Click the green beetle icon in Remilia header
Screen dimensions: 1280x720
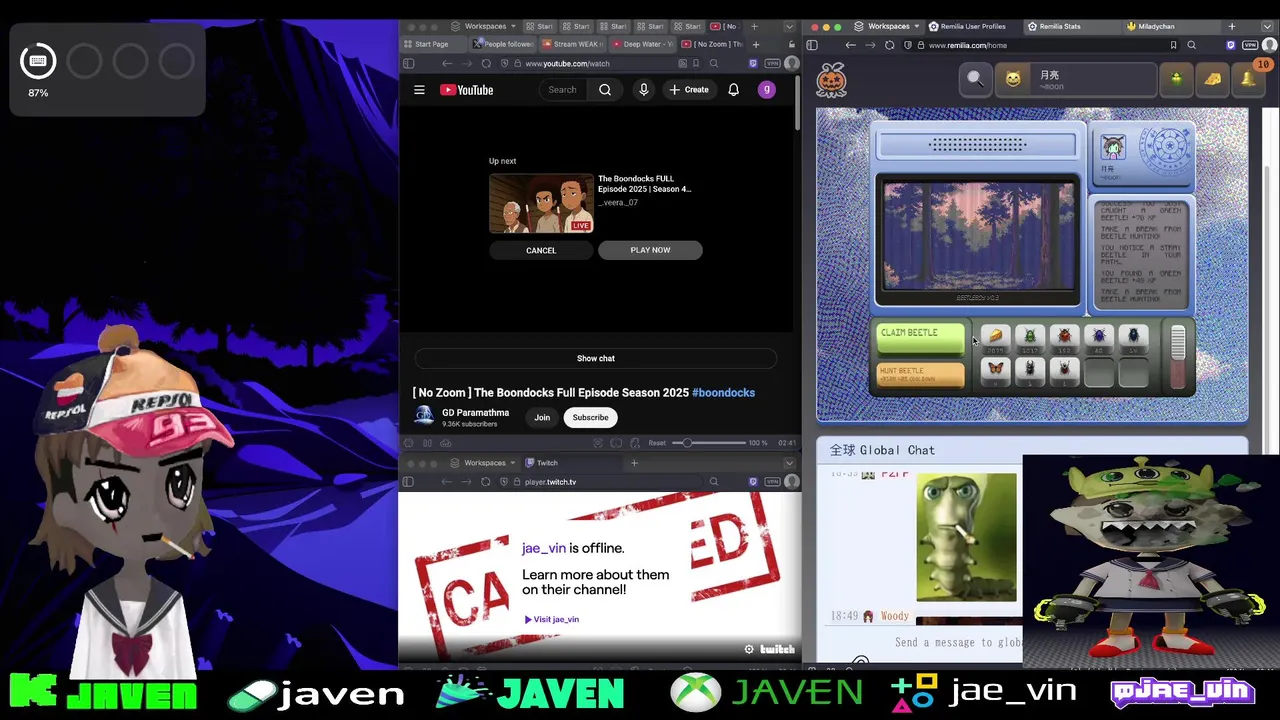pos(1177,79)
